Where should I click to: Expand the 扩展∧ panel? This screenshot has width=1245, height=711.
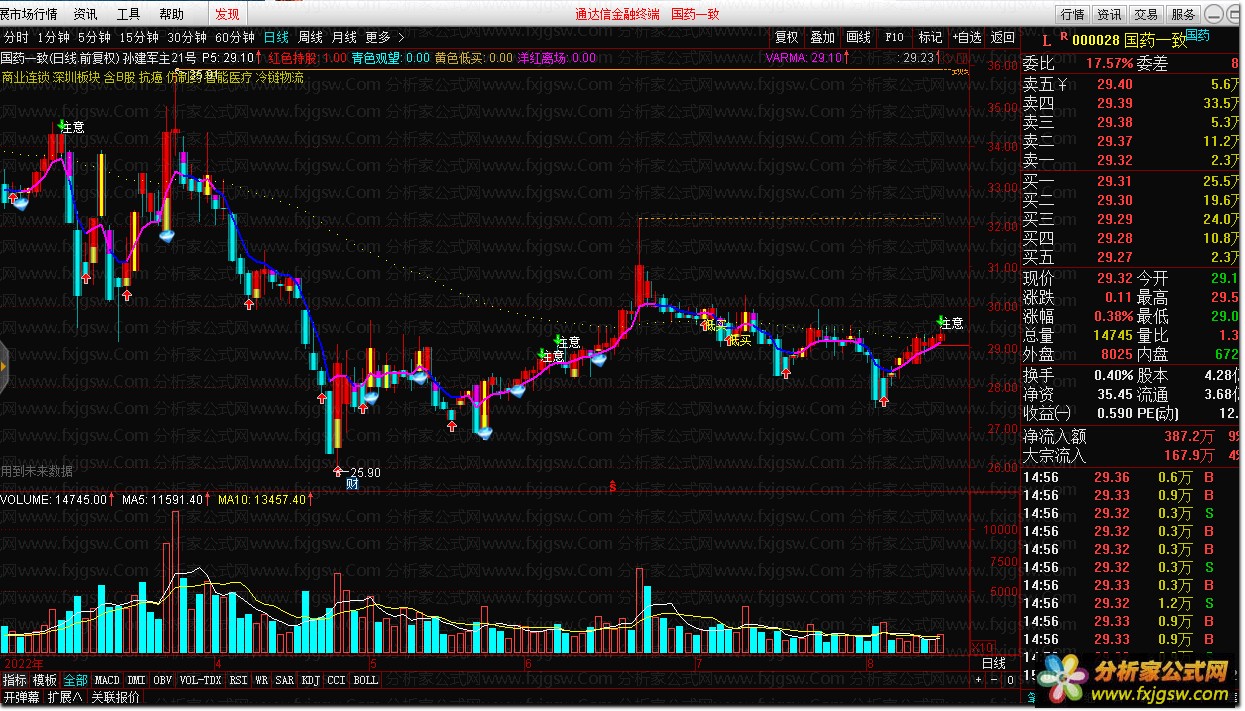[65, 696]
